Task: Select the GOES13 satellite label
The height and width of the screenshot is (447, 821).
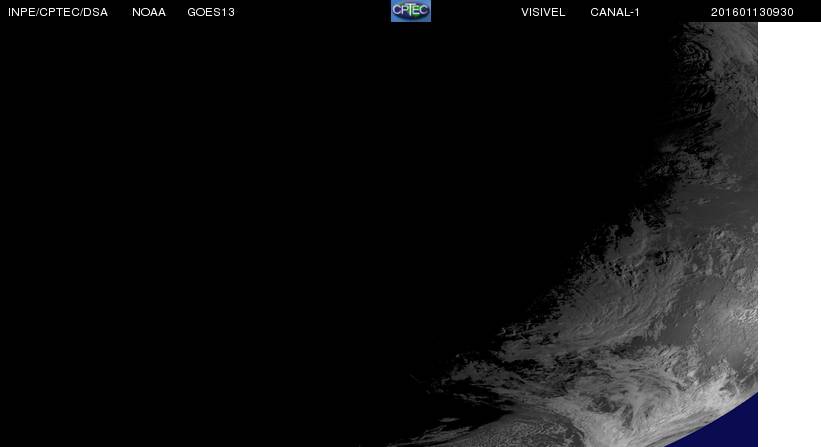Action: [211, 12]
